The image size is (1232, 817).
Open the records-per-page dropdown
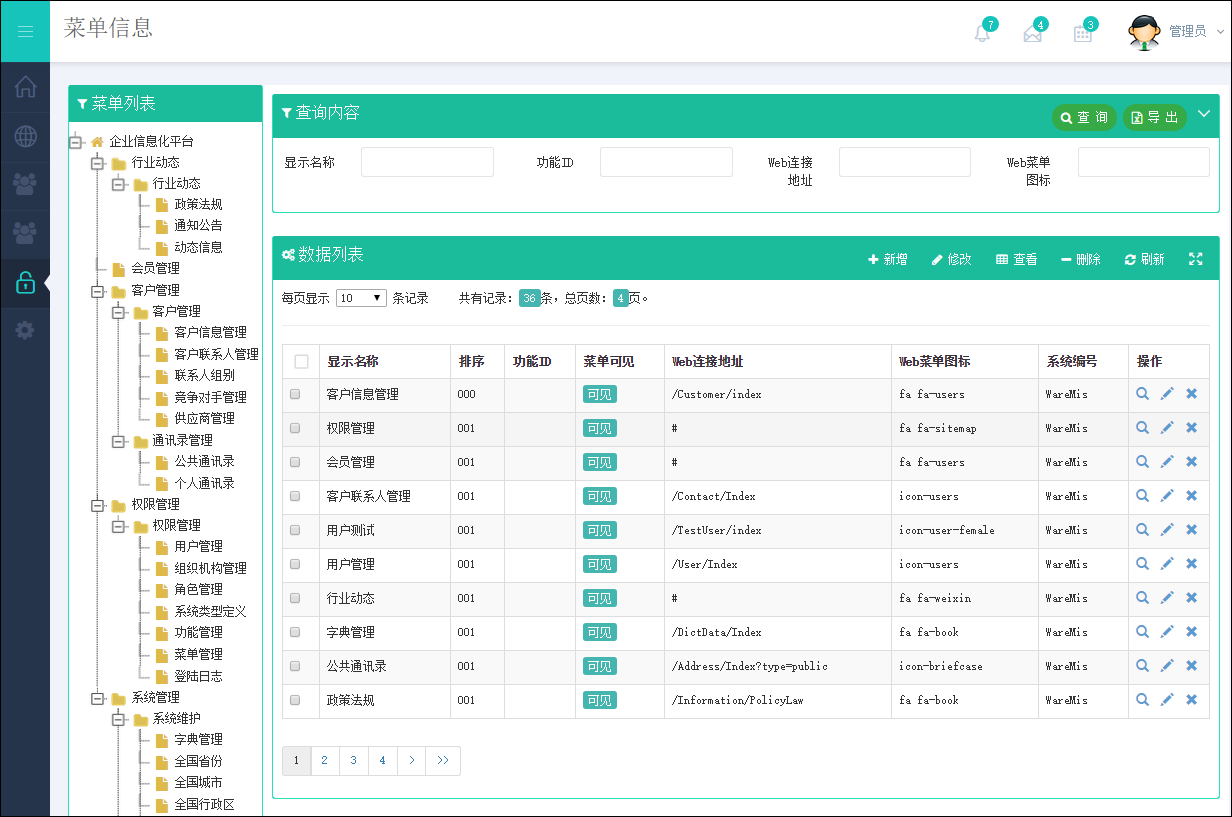tap(361, 298)
